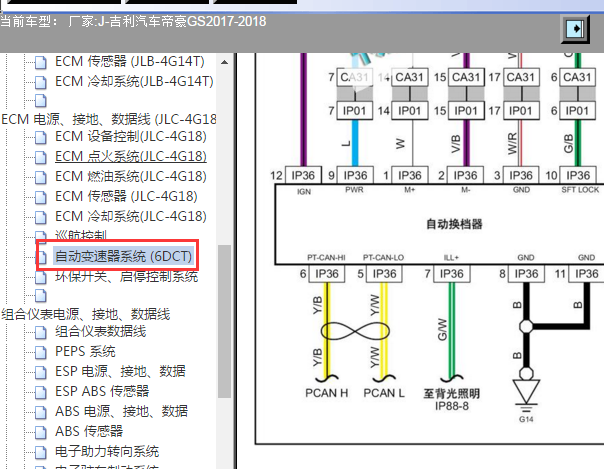Click the IP36 pin 7 ILL+ connector

click(451, 274)
